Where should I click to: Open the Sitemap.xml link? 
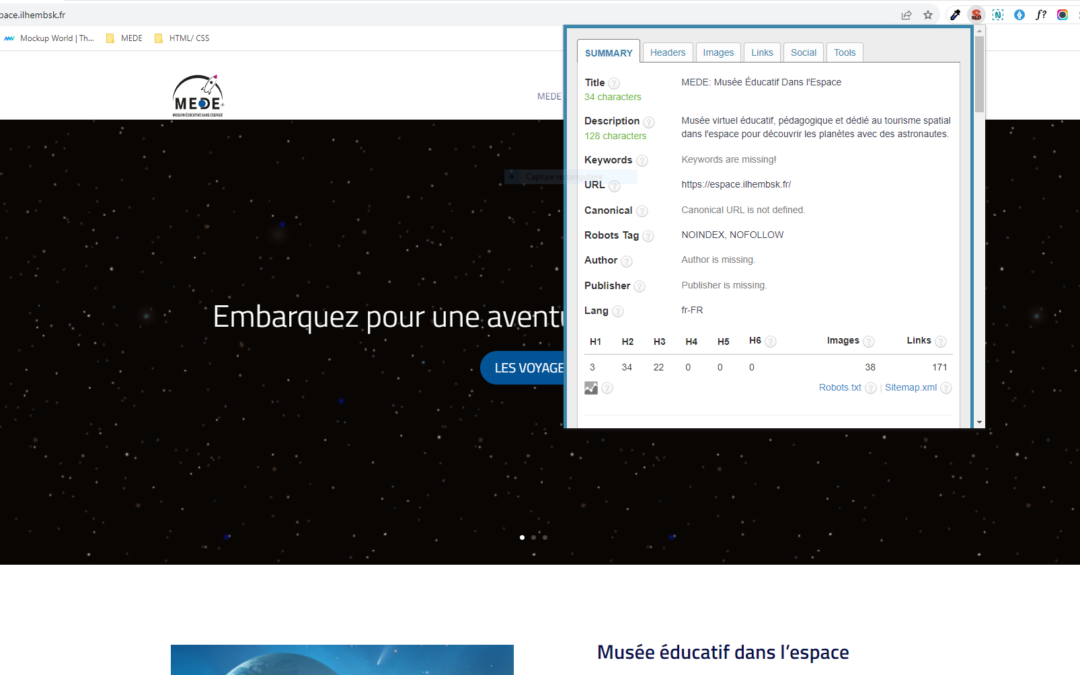911,388
